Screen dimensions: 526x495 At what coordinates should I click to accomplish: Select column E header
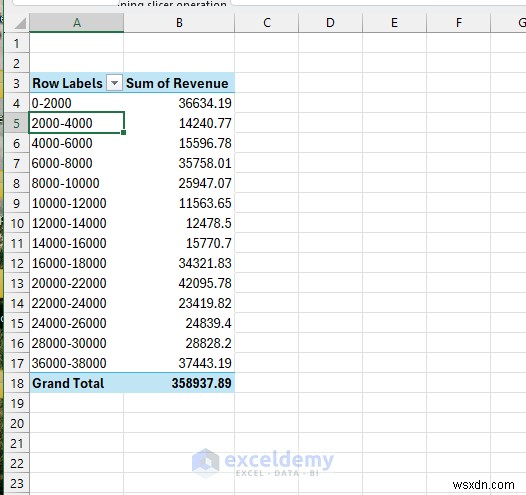coord(394,23)
